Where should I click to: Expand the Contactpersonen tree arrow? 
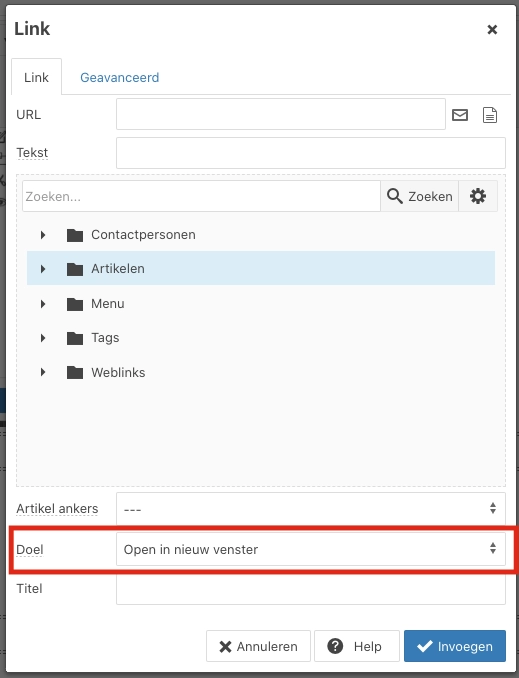[x=43, y=235]
